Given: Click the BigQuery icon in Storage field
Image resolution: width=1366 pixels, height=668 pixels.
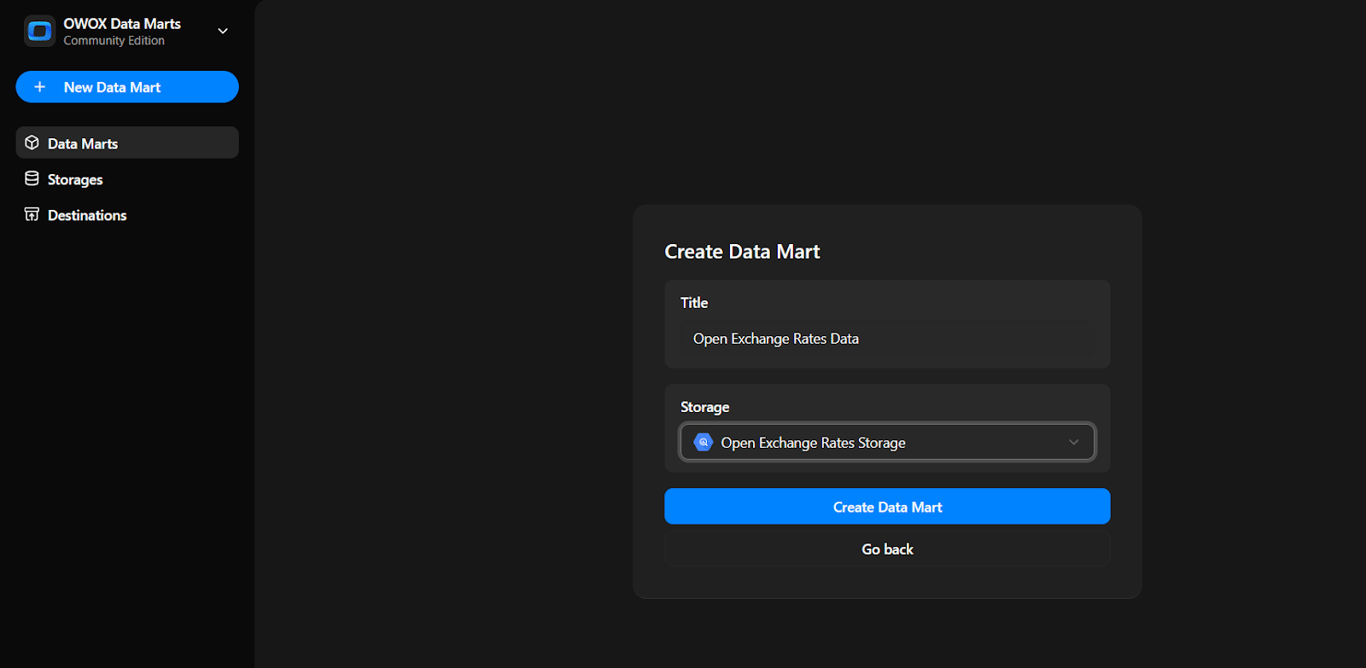Looking at the screenshot, I should [x=703, y=442].
